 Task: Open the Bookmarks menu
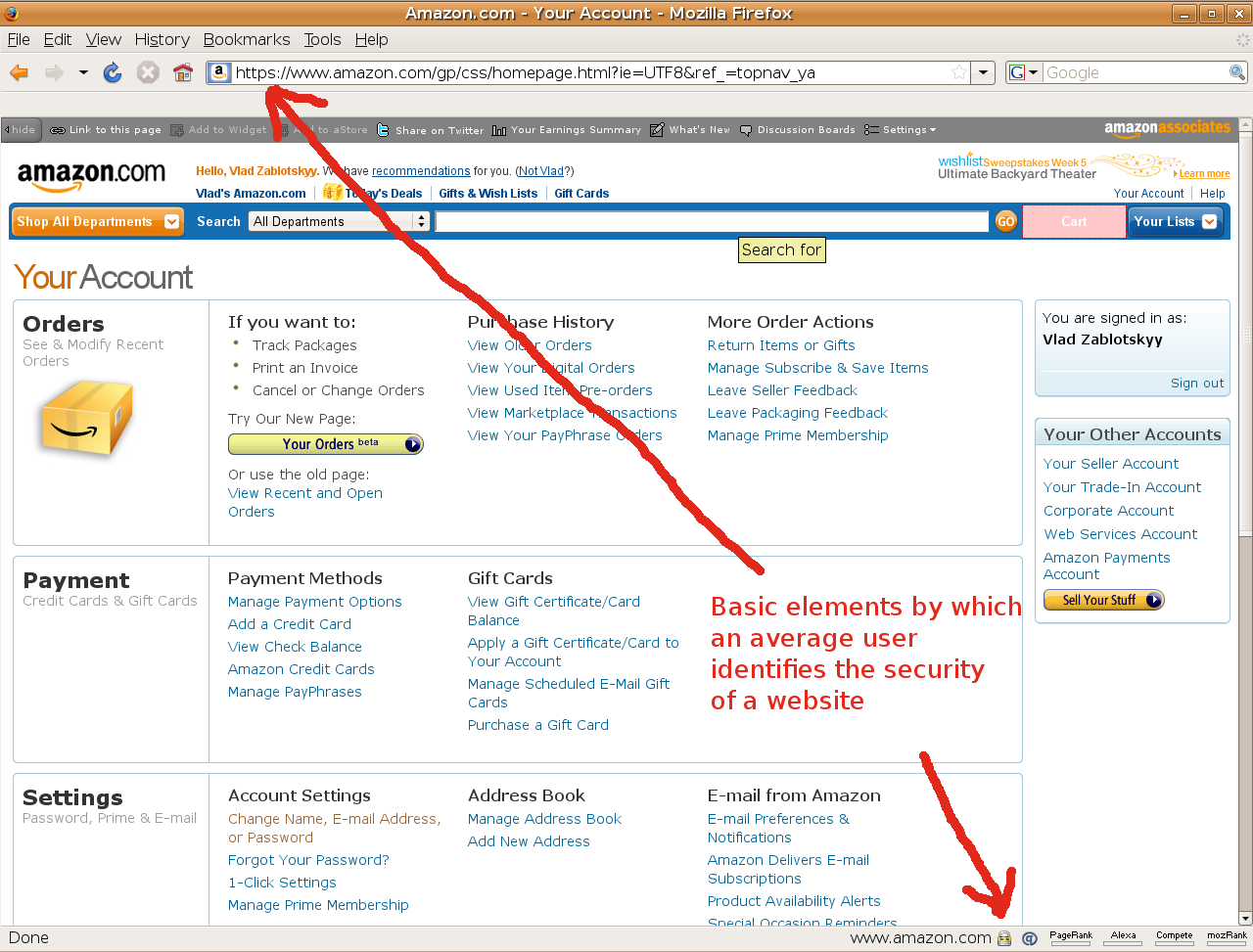(x=247, y=40)
